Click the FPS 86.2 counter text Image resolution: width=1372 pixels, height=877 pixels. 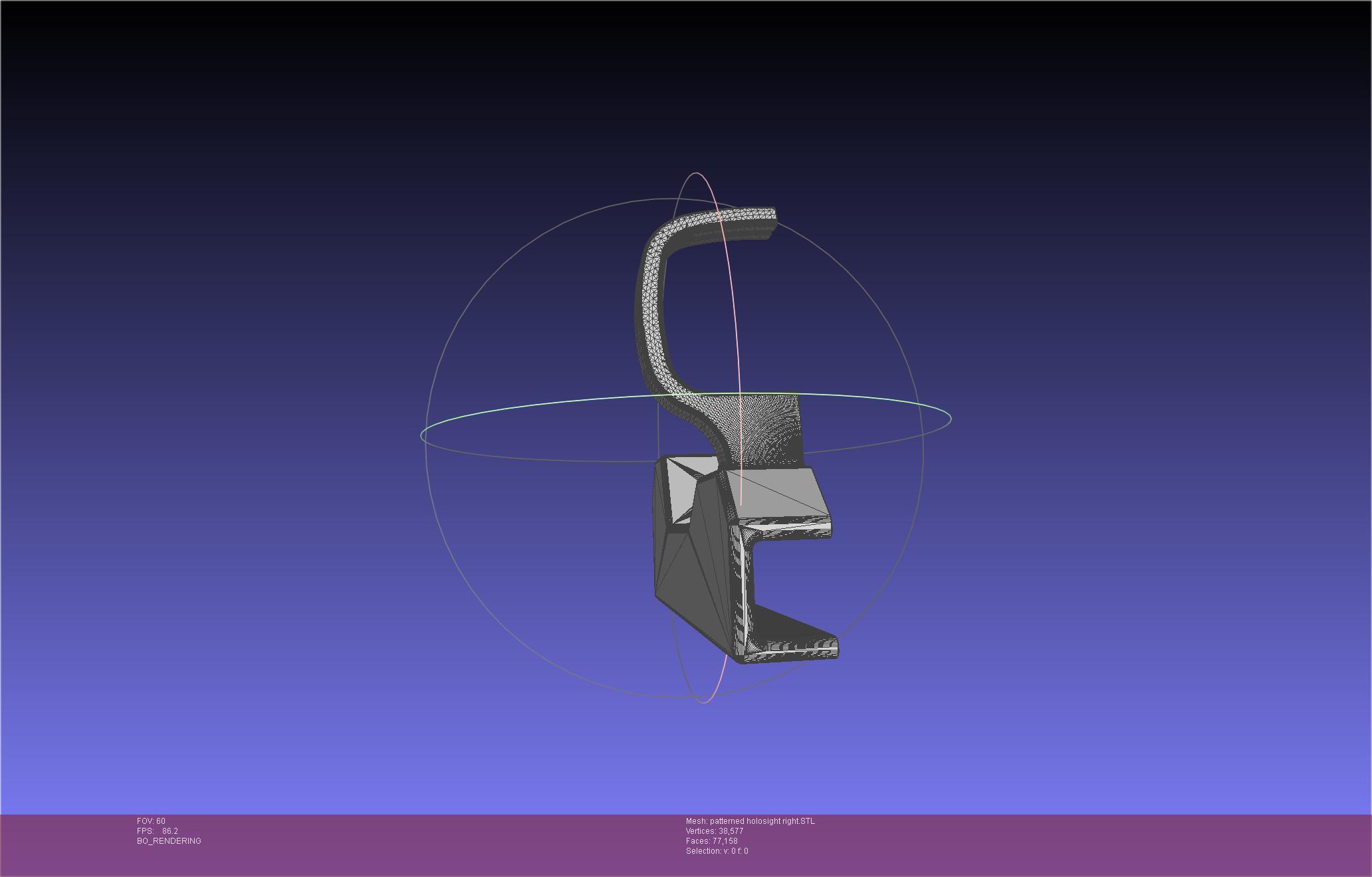[x=158, y=831]
